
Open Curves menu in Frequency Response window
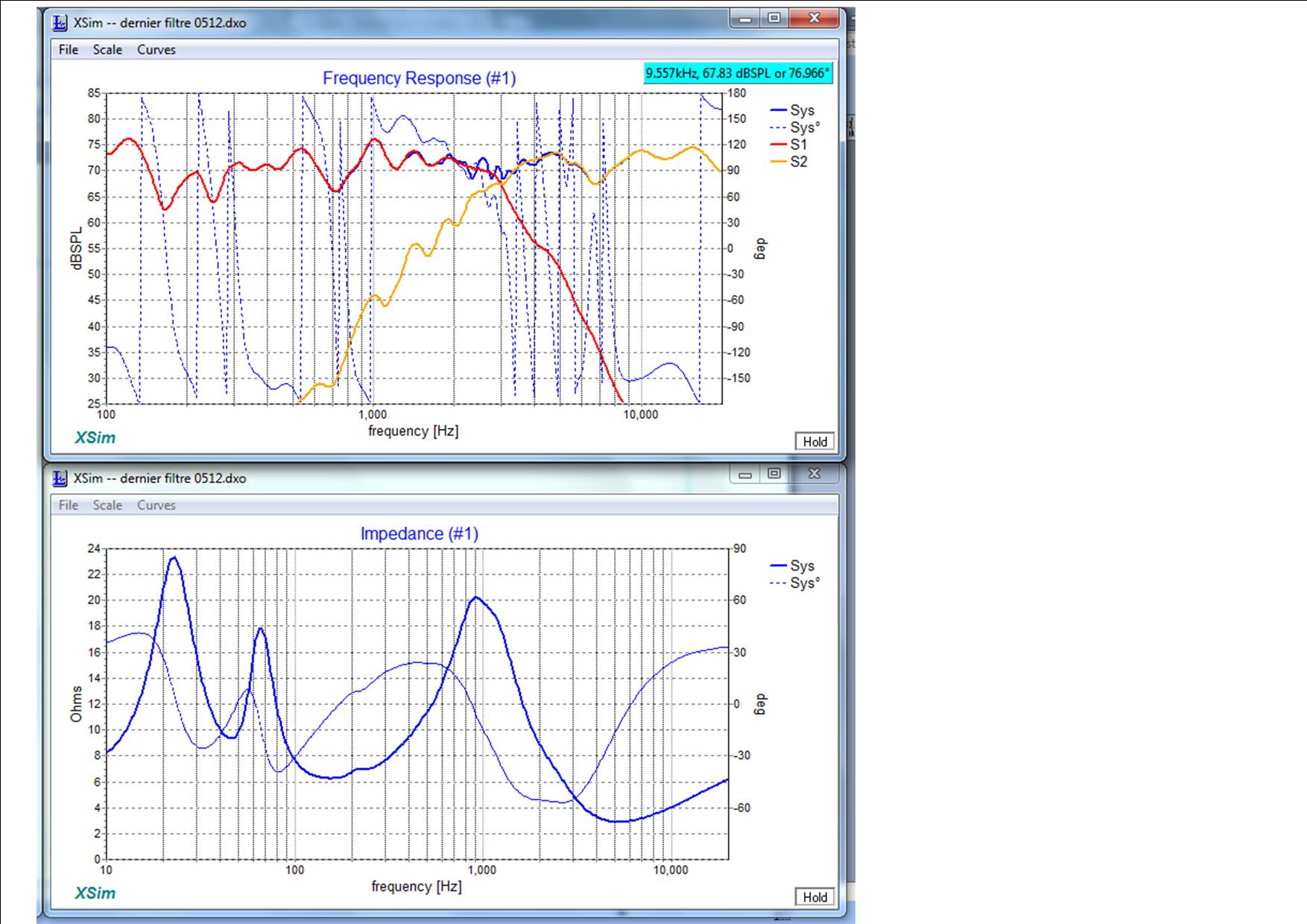pyautogui.click(x=156, y=49)
